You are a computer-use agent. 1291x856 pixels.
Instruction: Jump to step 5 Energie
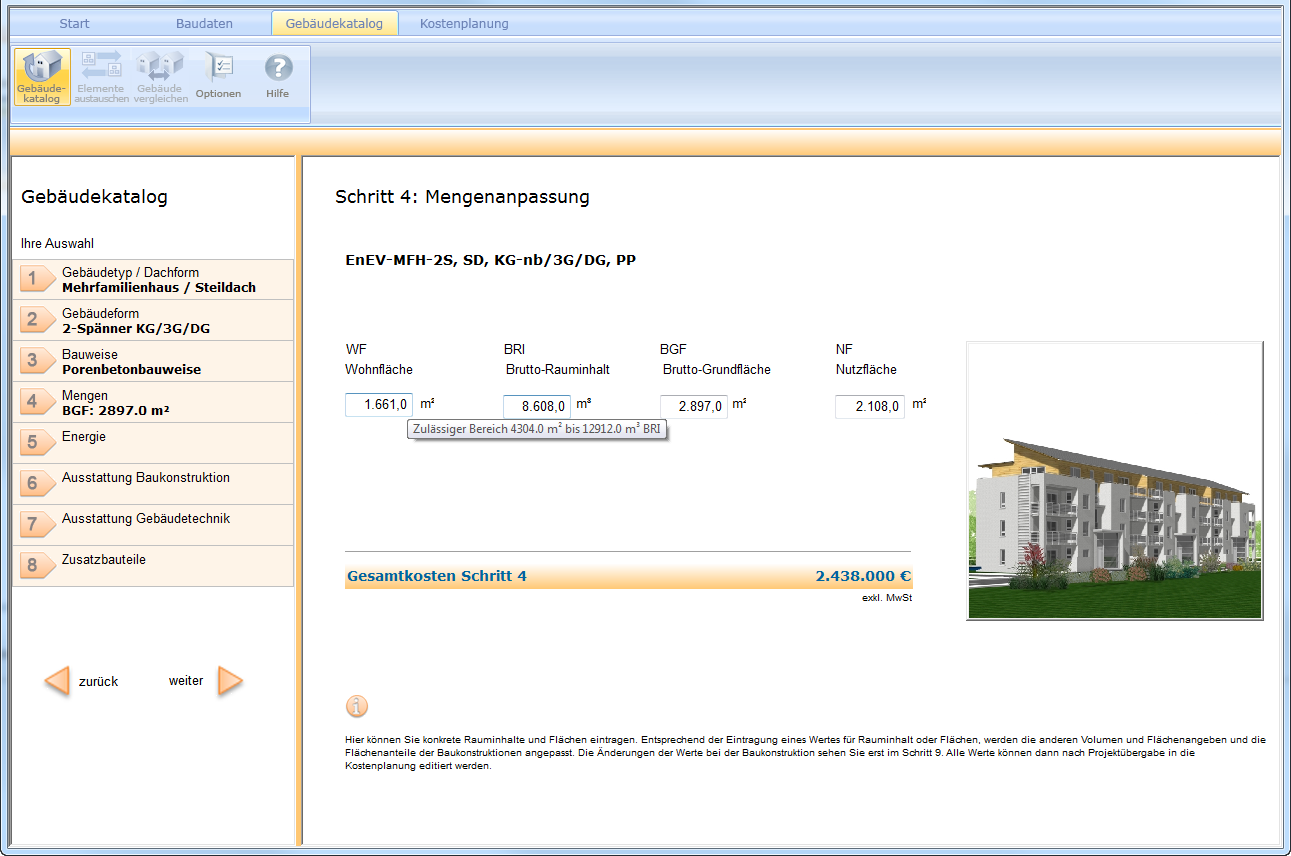coord(154,443)
